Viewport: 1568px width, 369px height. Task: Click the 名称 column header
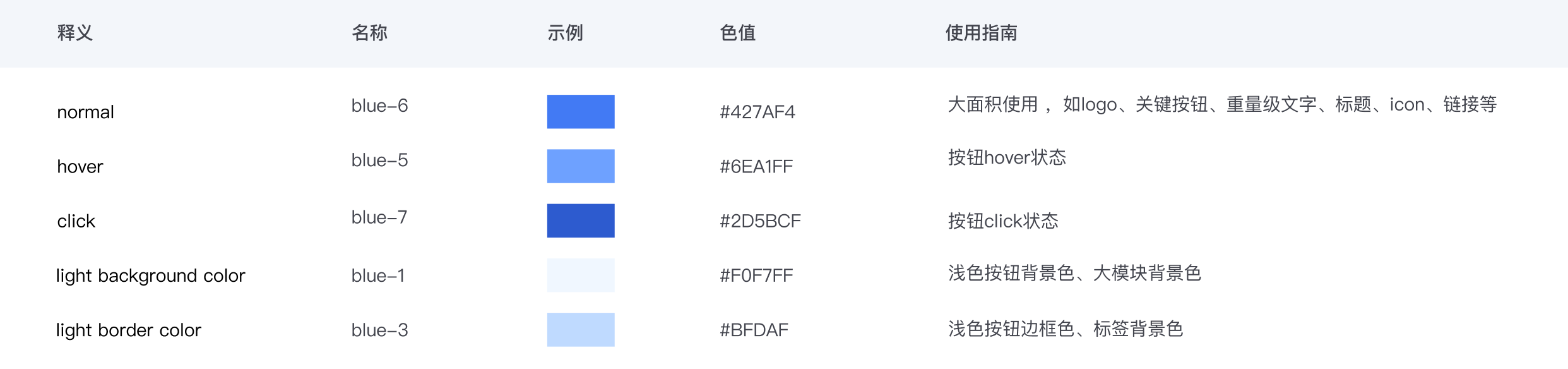369,33
